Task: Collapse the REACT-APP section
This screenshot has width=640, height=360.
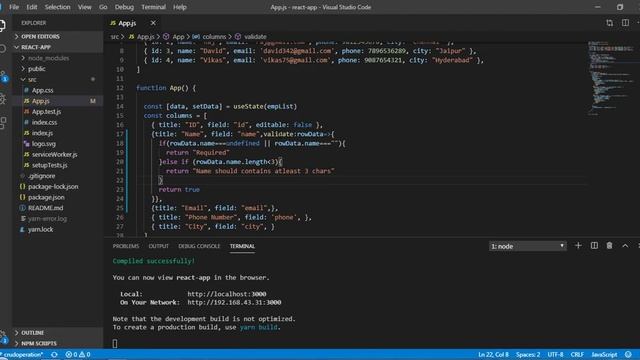Action: coord(36,47)
